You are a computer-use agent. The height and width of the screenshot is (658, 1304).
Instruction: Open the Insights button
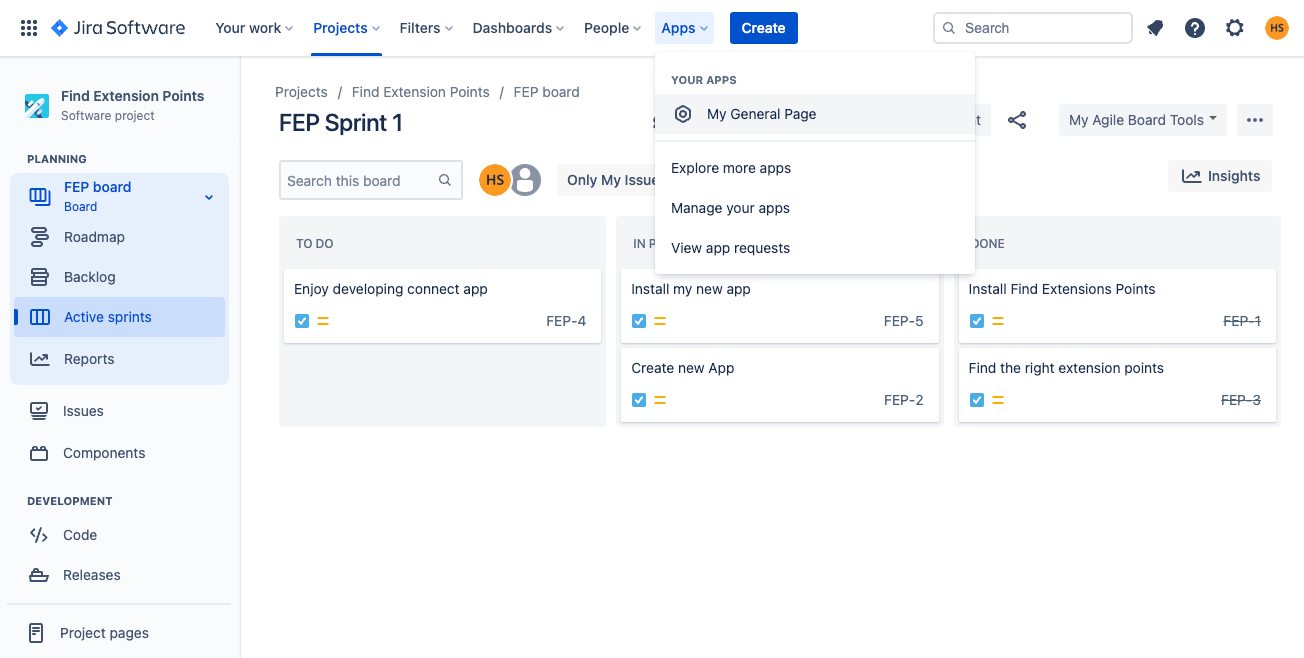[x=1220, y=176]
